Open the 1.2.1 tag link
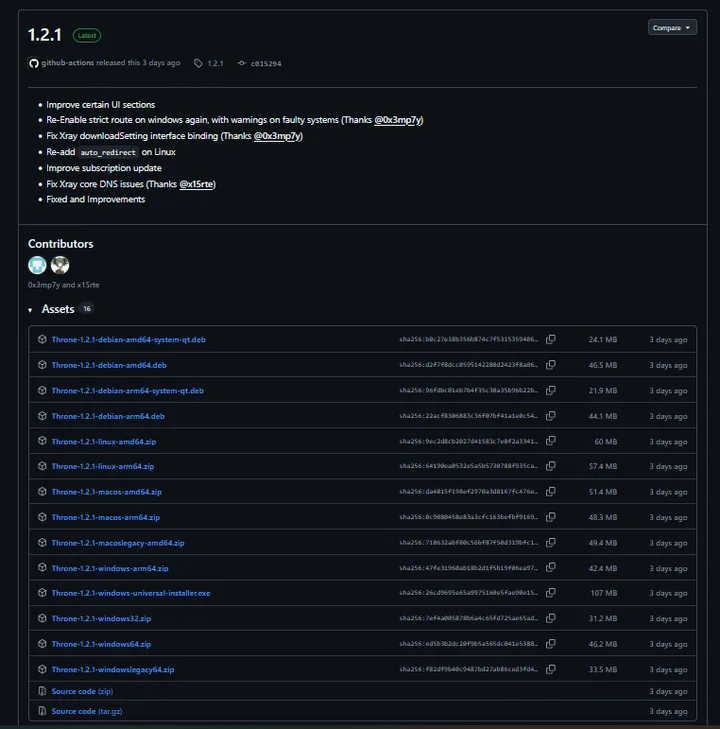The image size is (720, 729). (x=215, y=63)
